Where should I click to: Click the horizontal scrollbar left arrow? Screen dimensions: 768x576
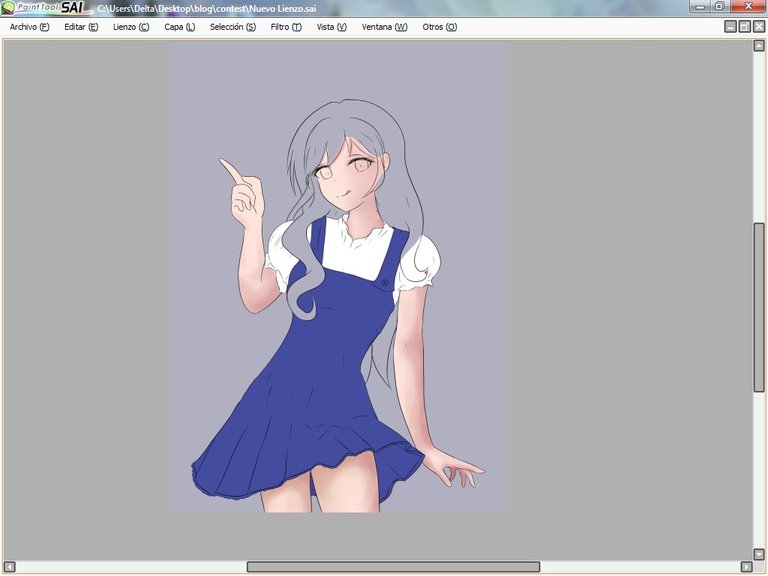coord(9,567)
